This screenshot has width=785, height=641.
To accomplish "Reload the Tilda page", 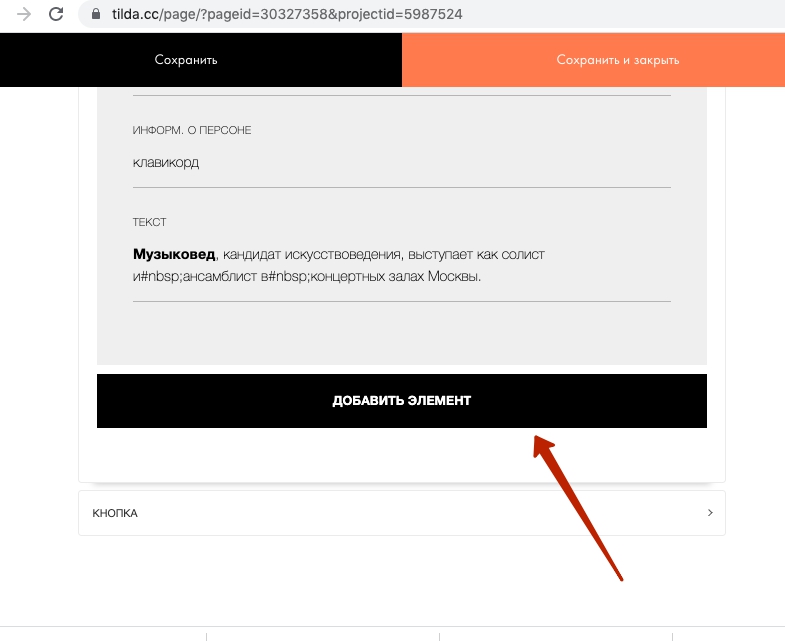I will [56, 14].
